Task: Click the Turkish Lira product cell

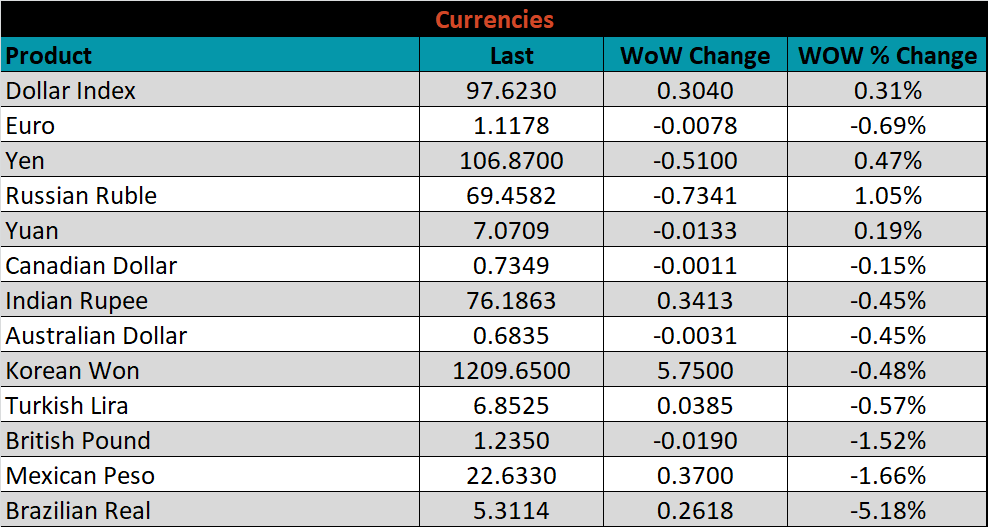Action: point(67,406)
